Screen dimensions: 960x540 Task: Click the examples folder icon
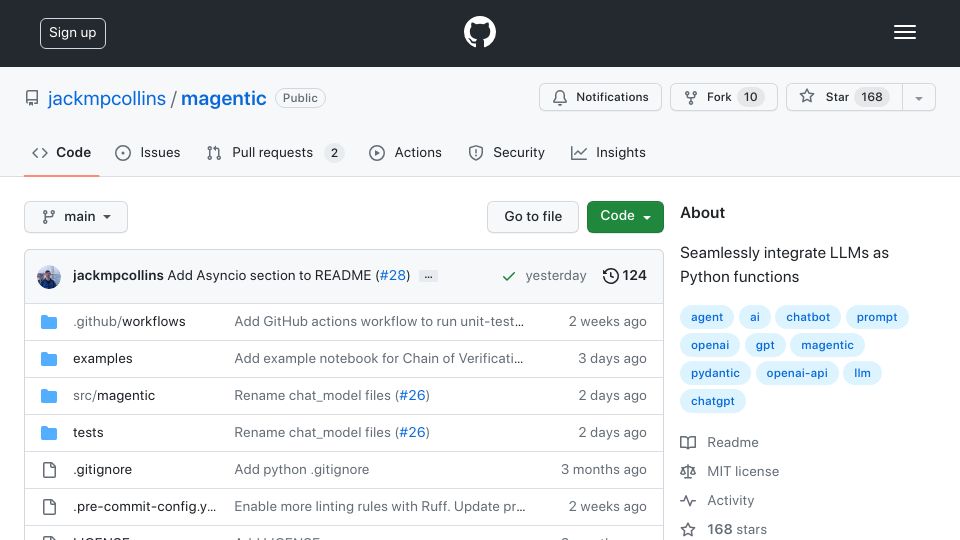pyautogui.click(x=49, y=359)
